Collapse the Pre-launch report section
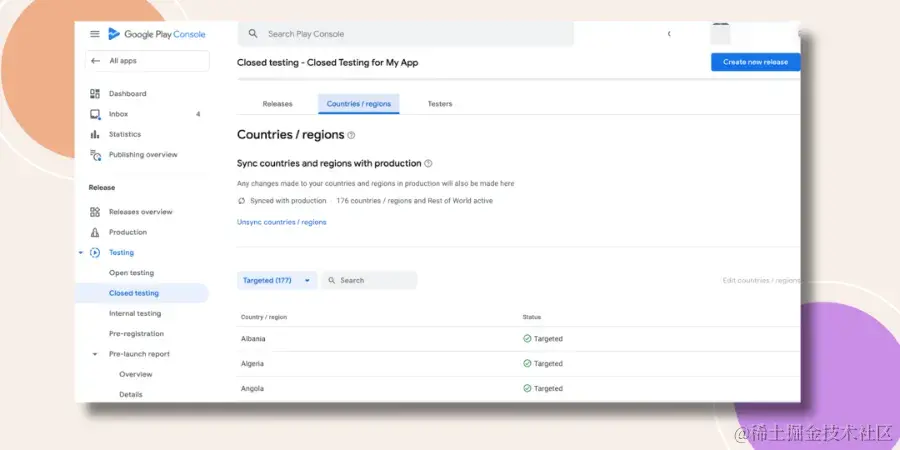900x450 pixels. [x=95, y=354]
